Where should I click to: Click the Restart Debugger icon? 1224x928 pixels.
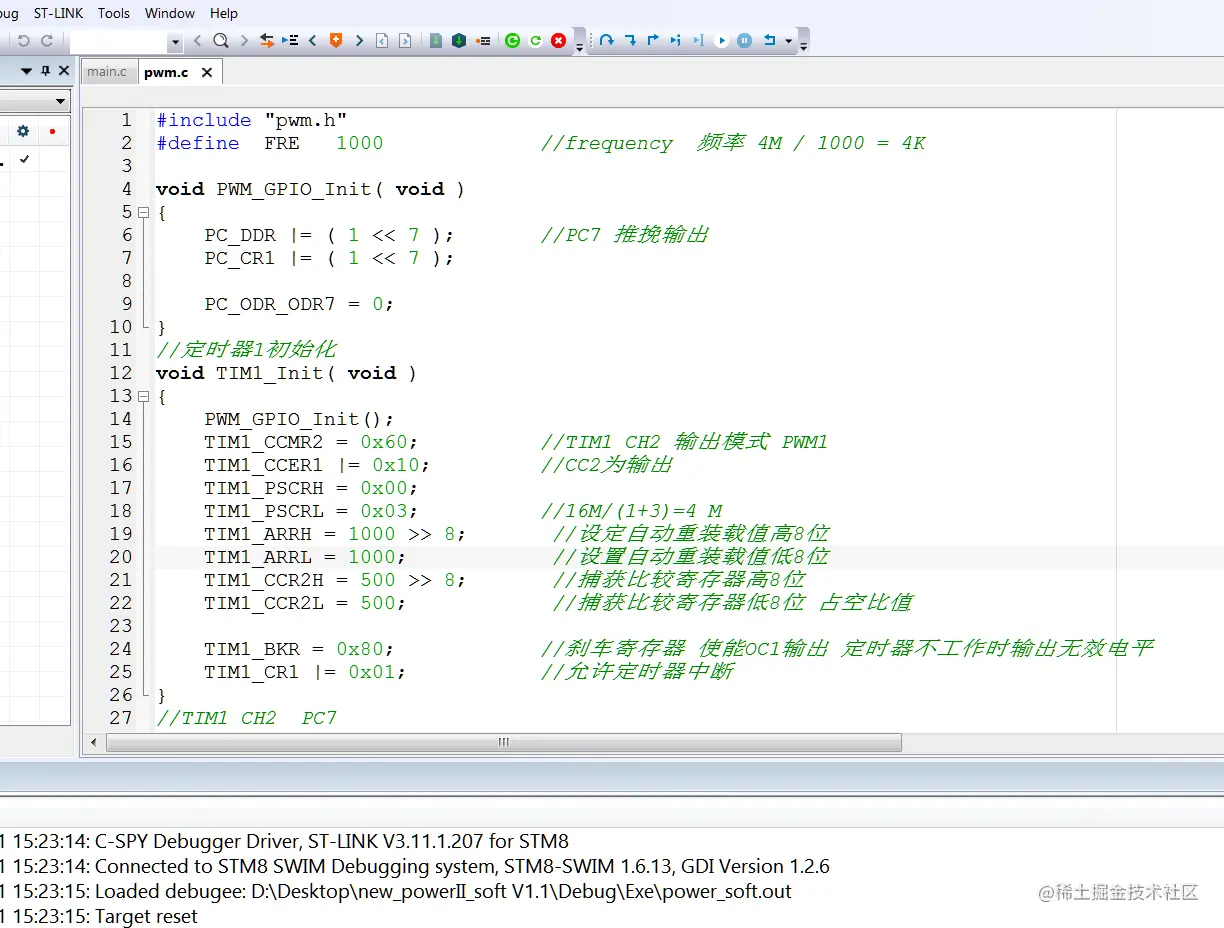(x=535, y=41)
